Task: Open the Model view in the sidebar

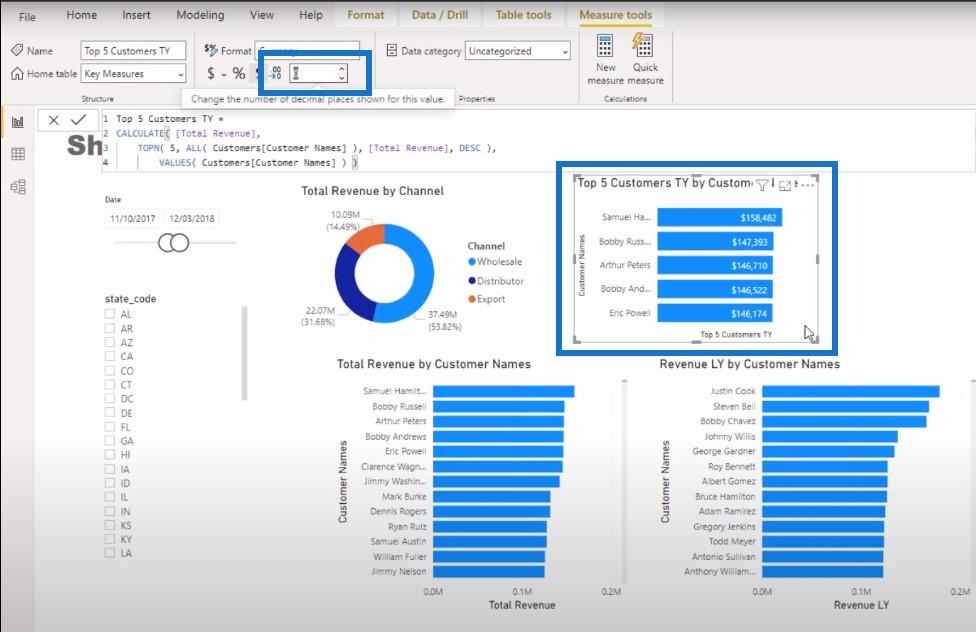Action: tap(17, 186)
